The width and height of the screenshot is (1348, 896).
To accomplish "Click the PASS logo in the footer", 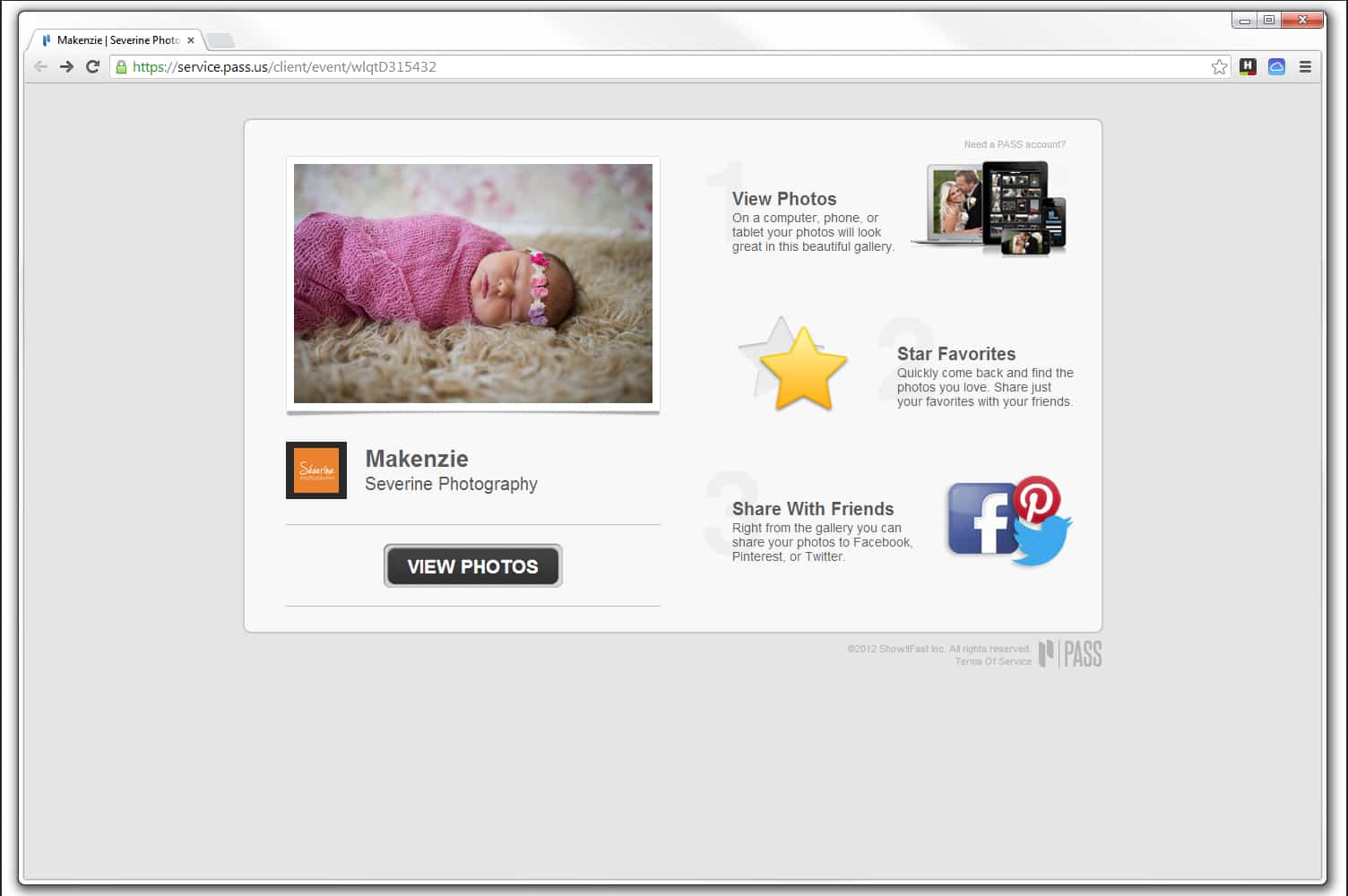I will [x=1072, y=654].
